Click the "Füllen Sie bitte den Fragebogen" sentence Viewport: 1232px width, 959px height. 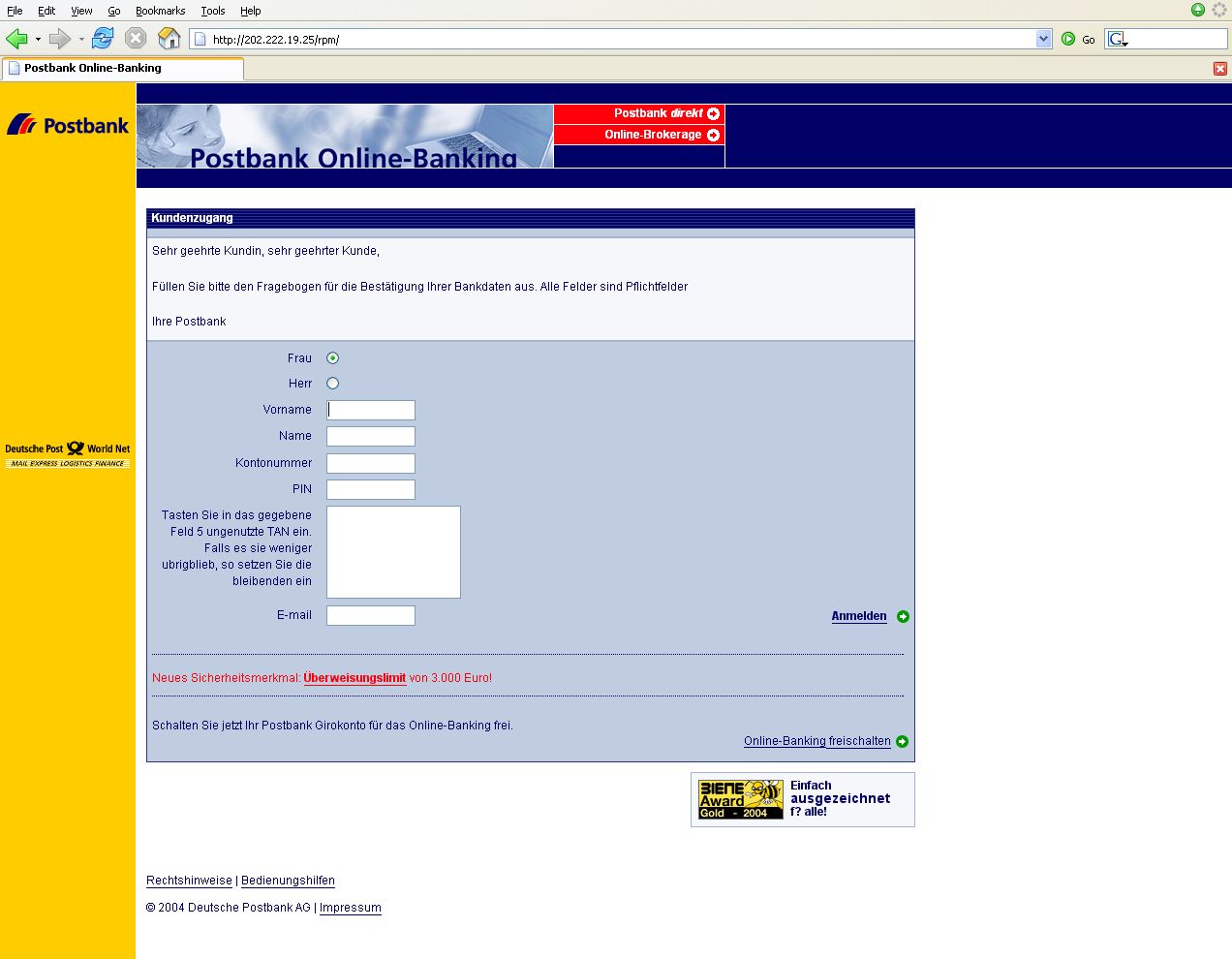coord(419,287)
